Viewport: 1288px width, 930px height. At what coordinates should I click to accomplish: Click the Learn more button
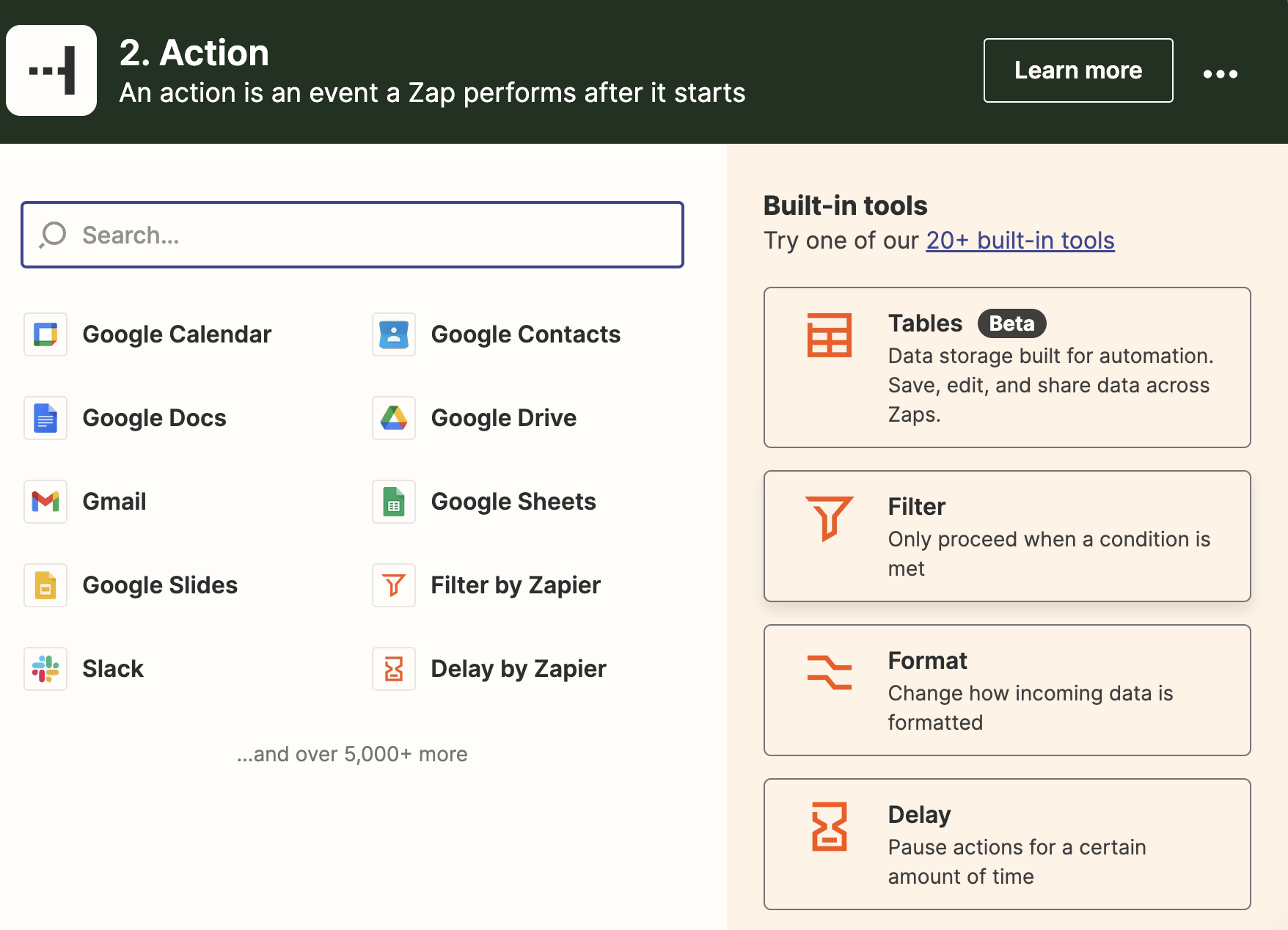[x=1078, y=70]
